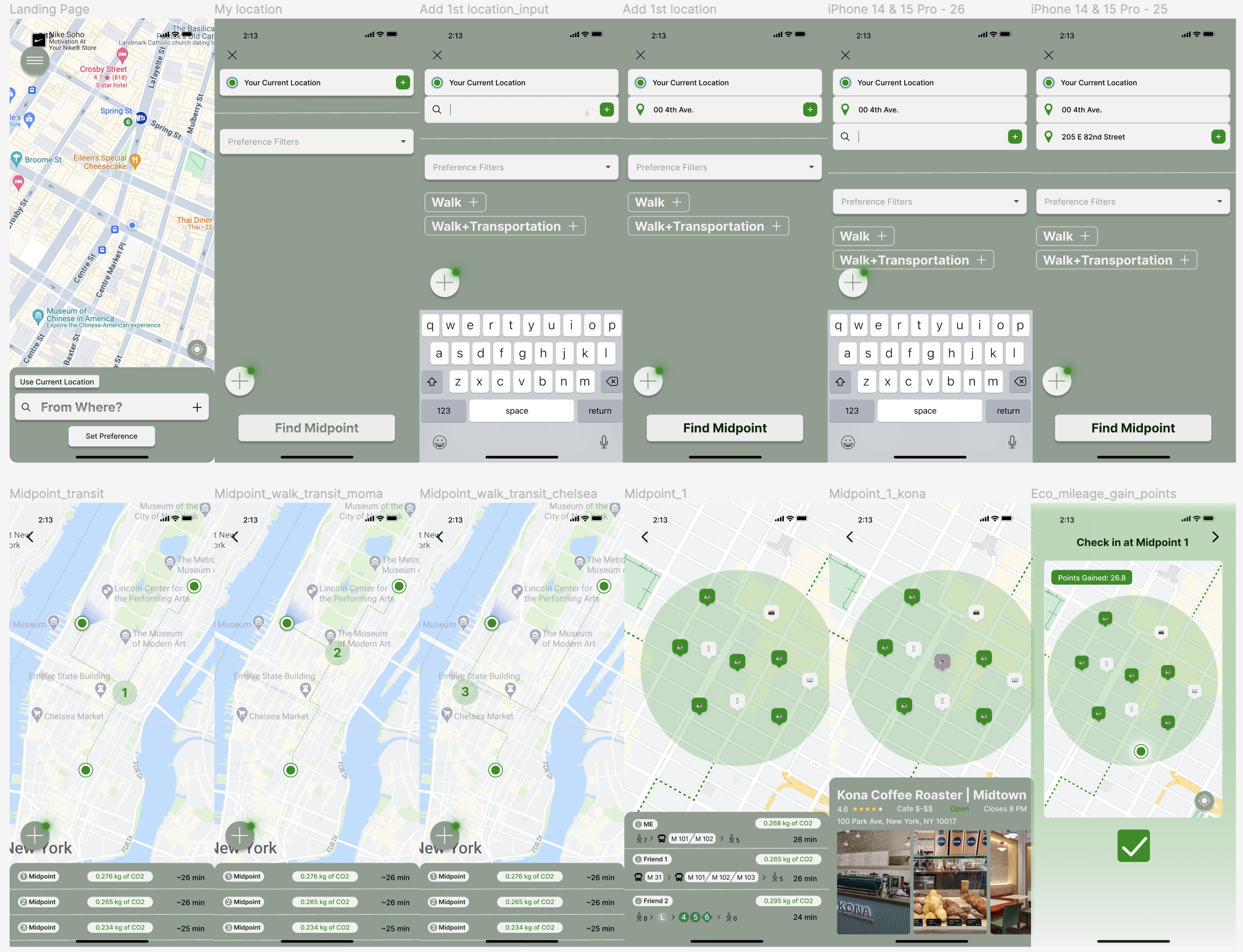
Task: Click gray selected coffee pin in Midpoint_1_kona
Action: (942, 661)
